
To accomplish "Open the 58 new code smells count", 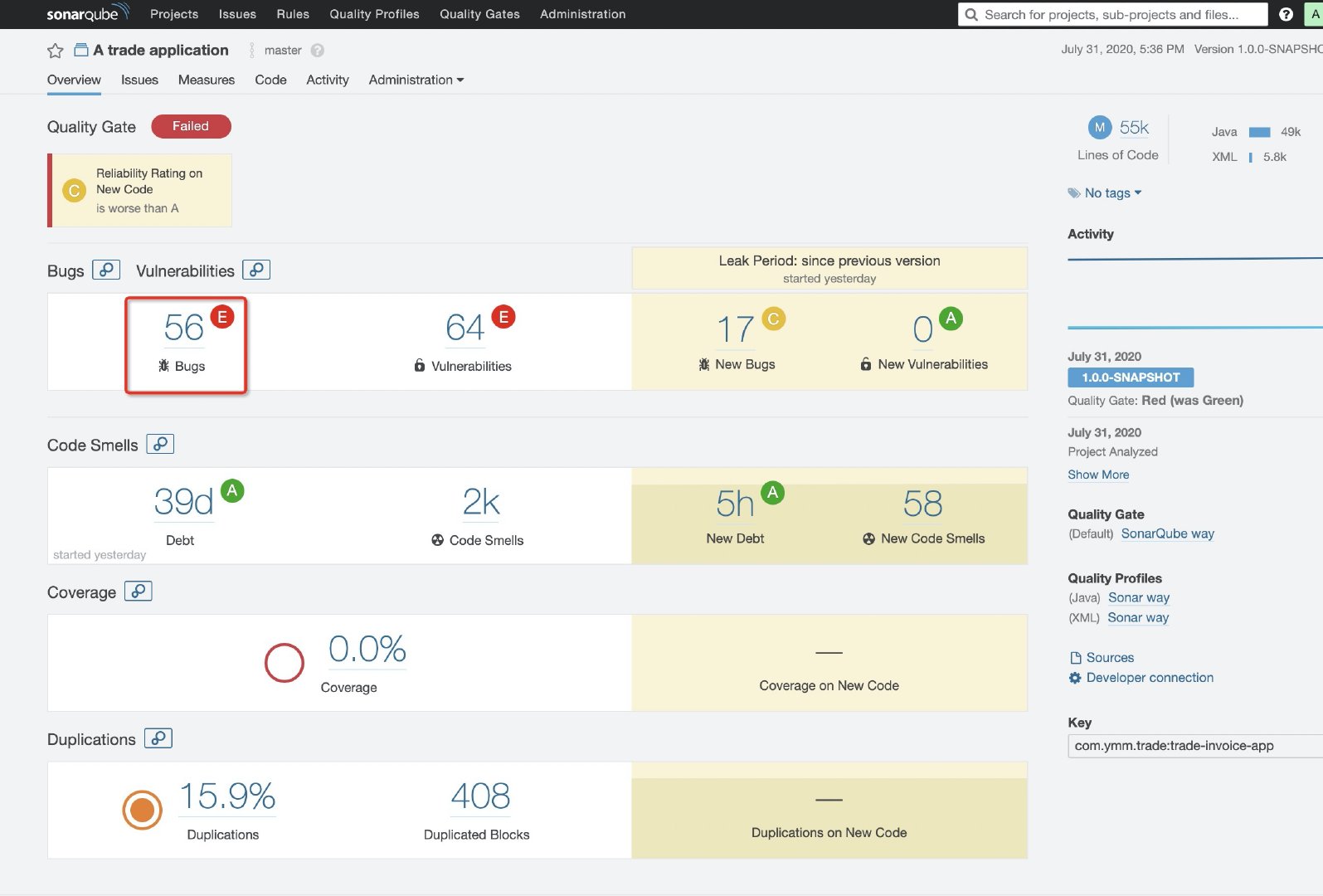I will coord(922,504).
